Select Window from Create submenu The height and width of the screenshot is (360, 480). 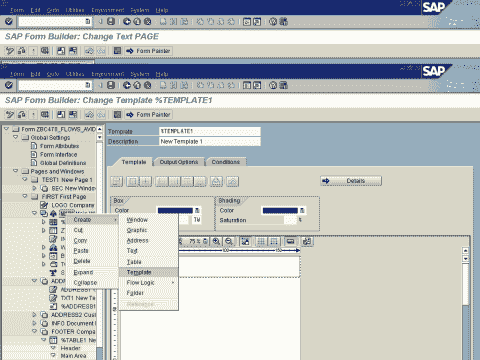coord(148,220)
